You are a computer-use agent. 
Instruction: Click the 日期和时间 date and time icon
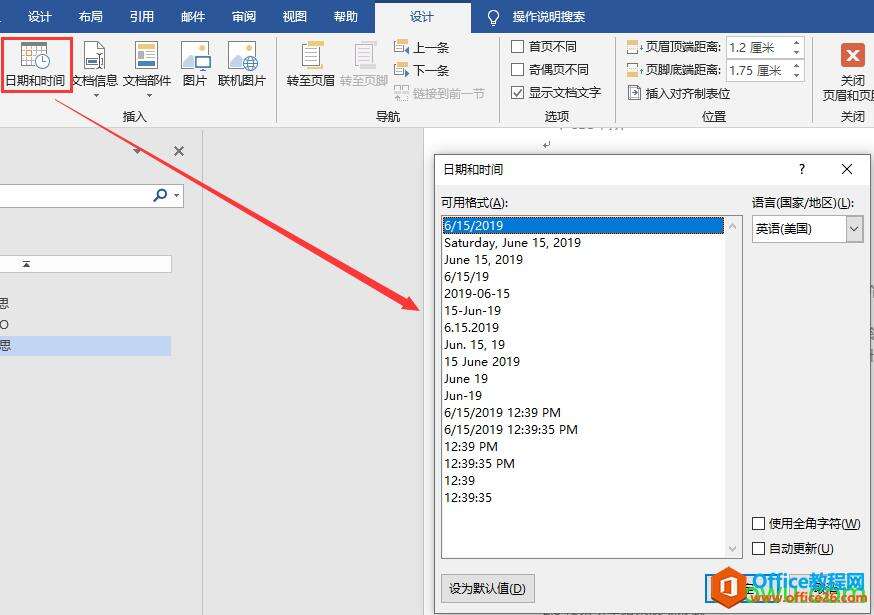(36, 56)
